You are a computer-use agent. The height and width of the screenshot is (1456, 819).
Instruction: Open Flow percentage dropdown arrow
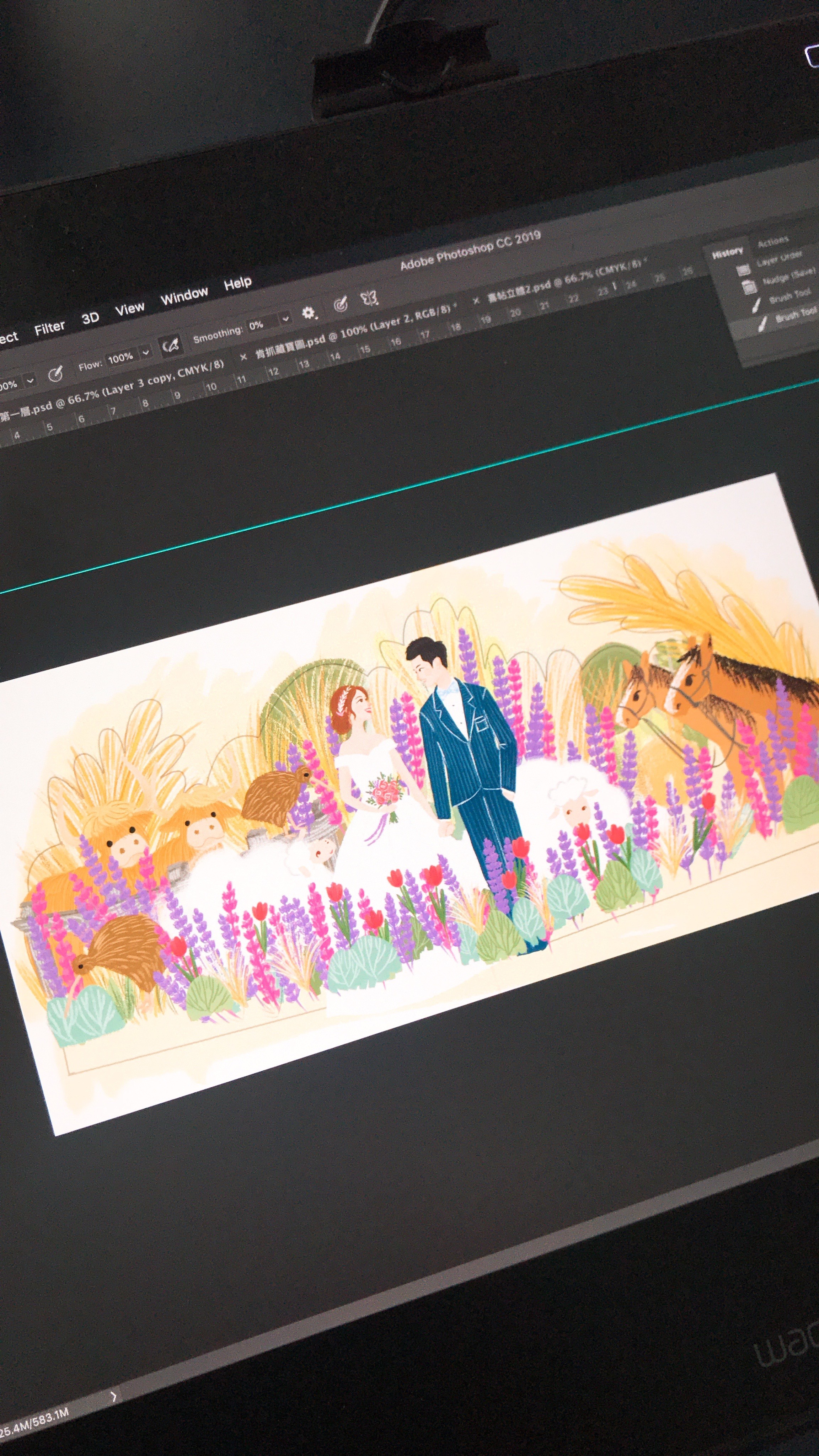[x=145, y=352]
